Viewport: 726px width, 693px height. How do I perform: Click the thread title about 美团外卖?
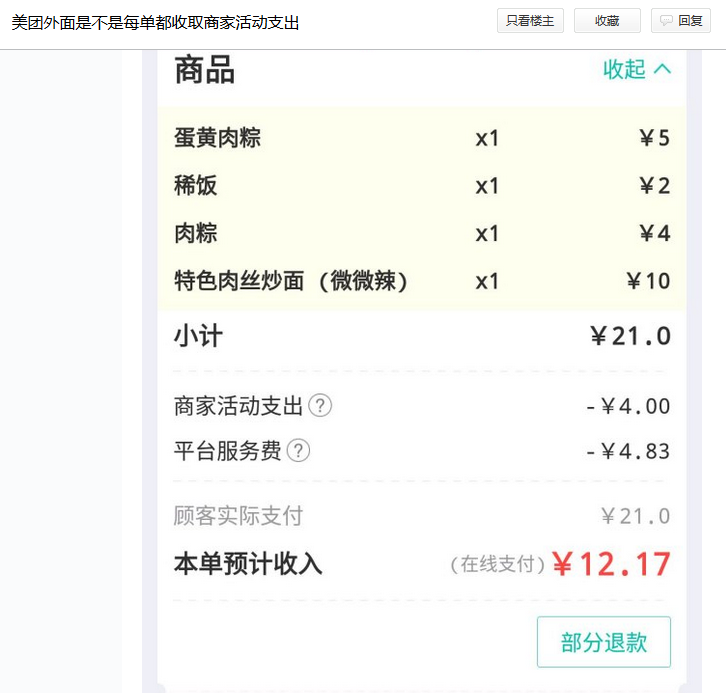point(155,22)
